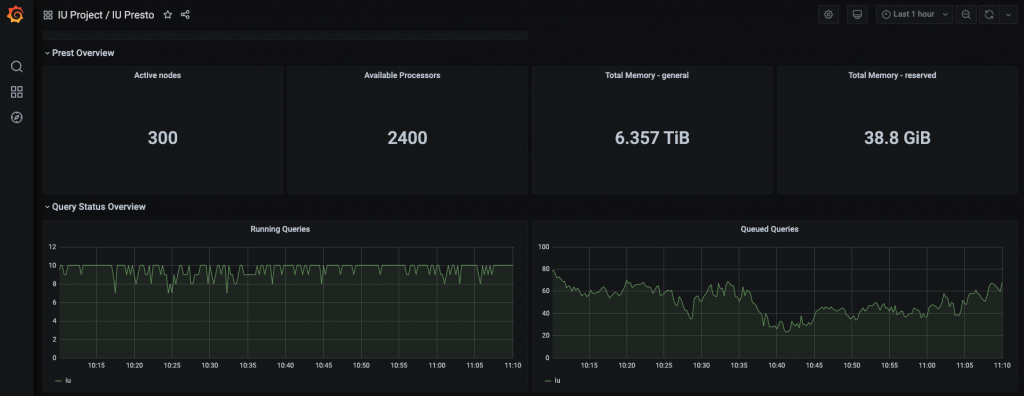Zoom out the time range

(x=966, y=14)
